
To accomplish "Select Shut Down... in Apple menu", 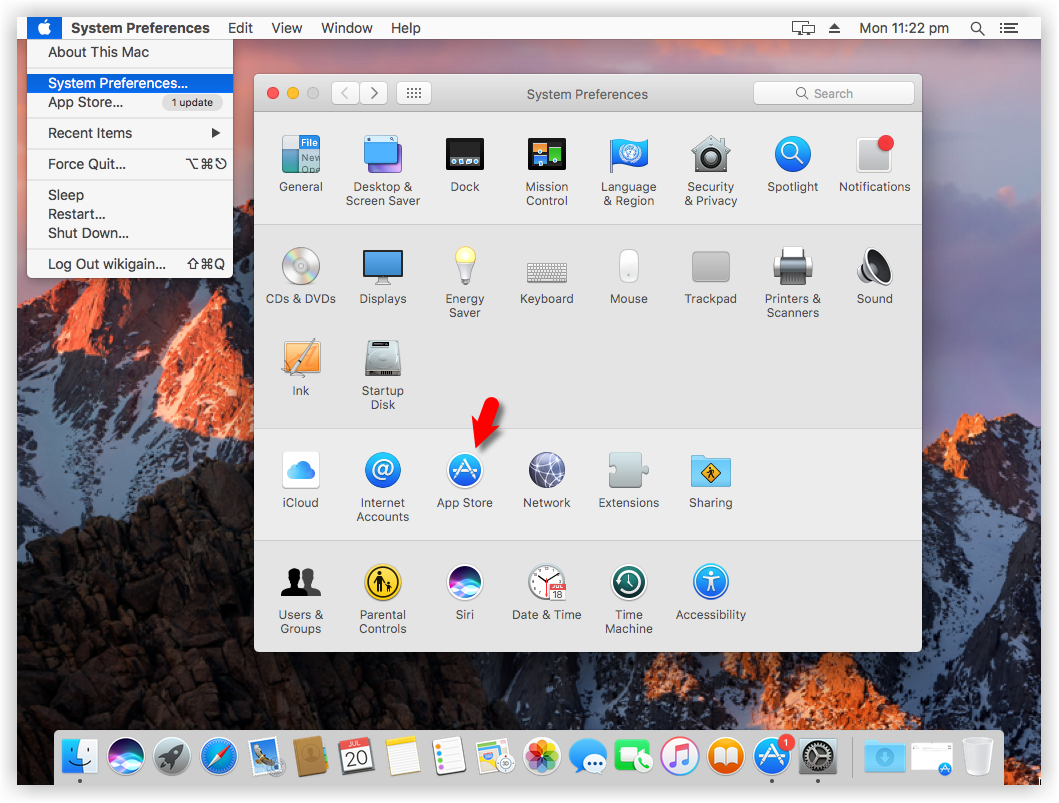I will [x=130, y=233].
